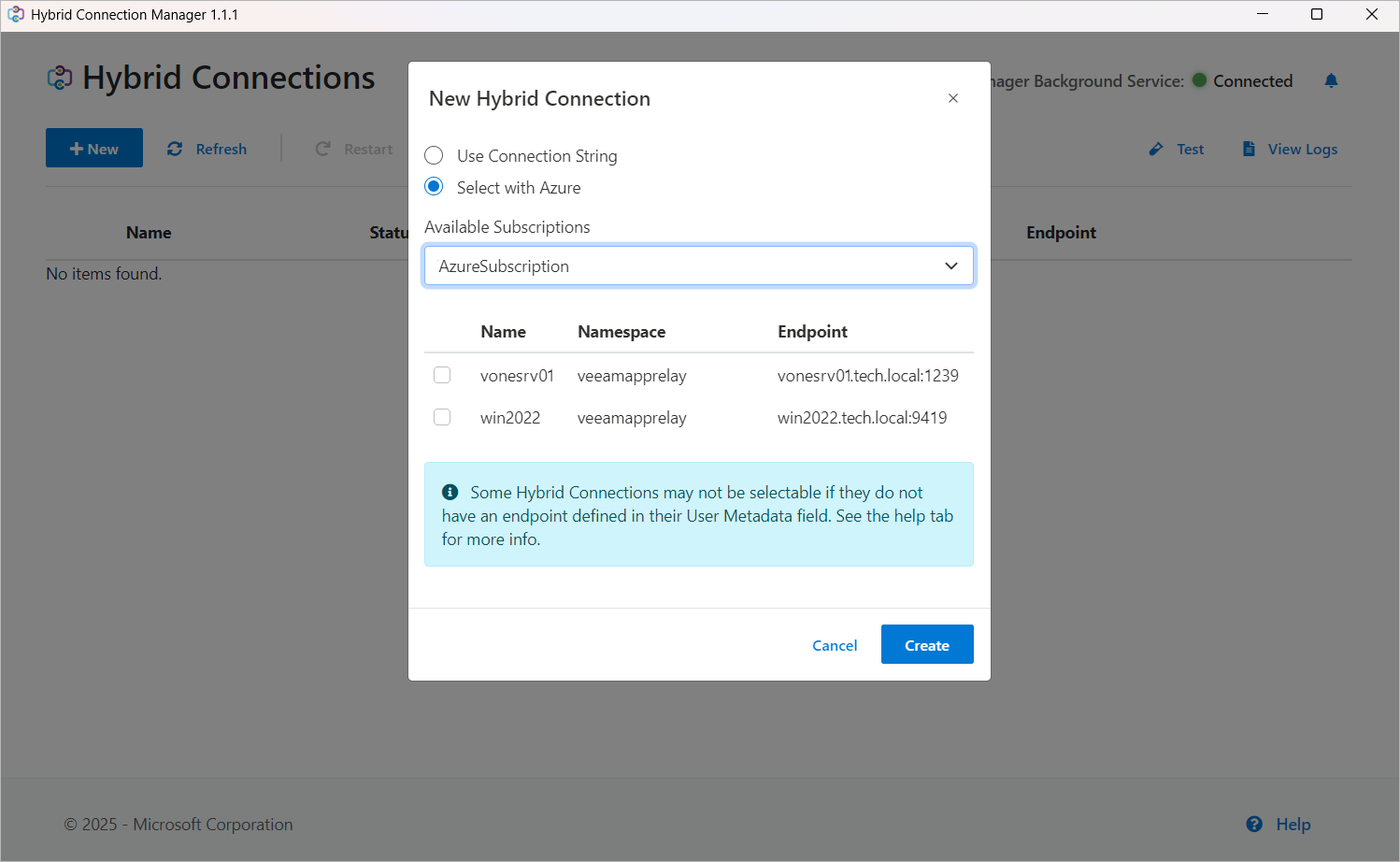The width and height of the screenshot is (1400, 862).
Task: Click the Namespace column header
Action: pyautogui.click(x=621, y=332)
